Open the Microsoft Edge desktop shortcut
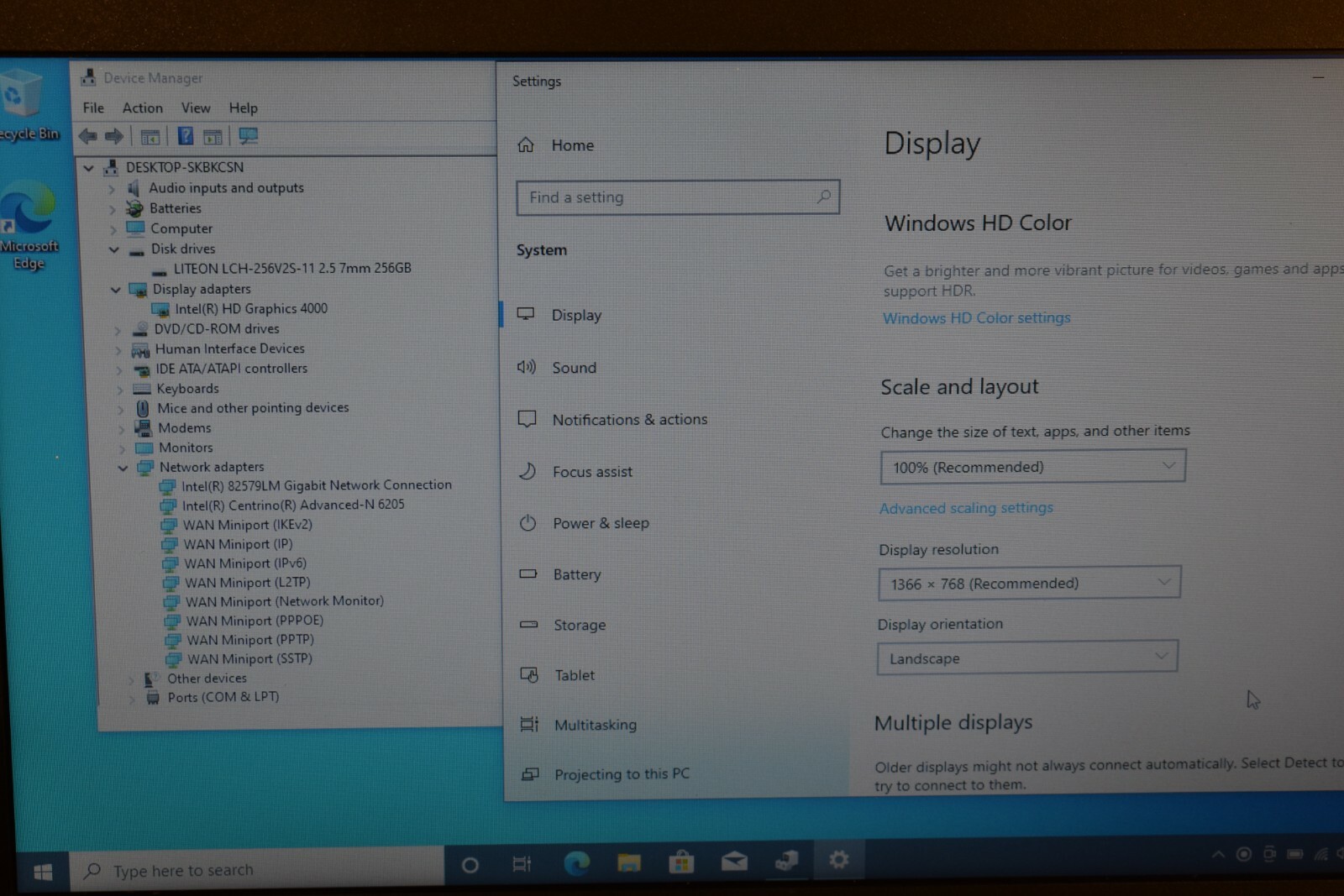This screenshot has width=1344, height=896. click(29, 227)
